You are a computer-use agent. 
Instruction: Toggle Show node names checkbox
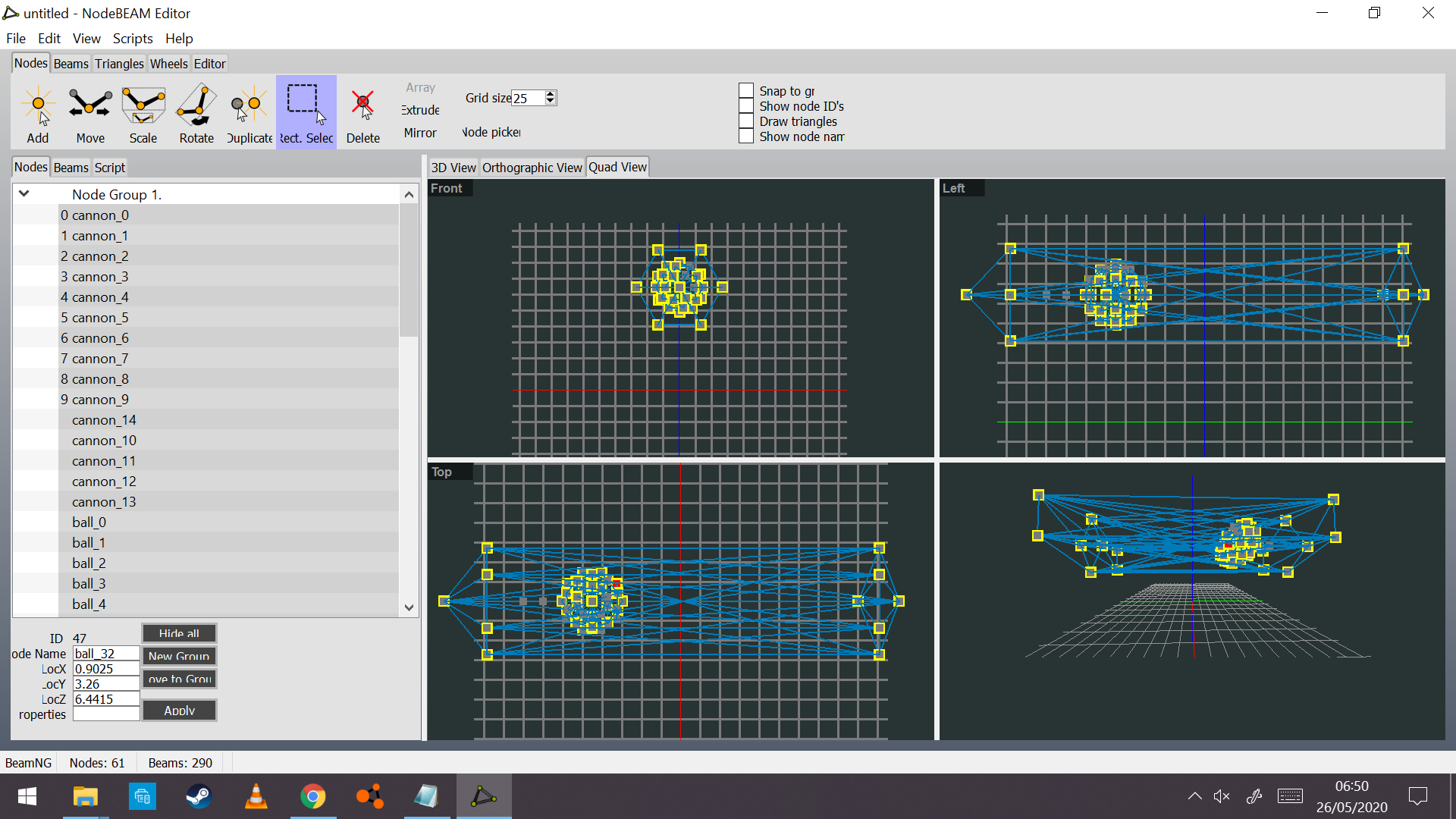746,136
